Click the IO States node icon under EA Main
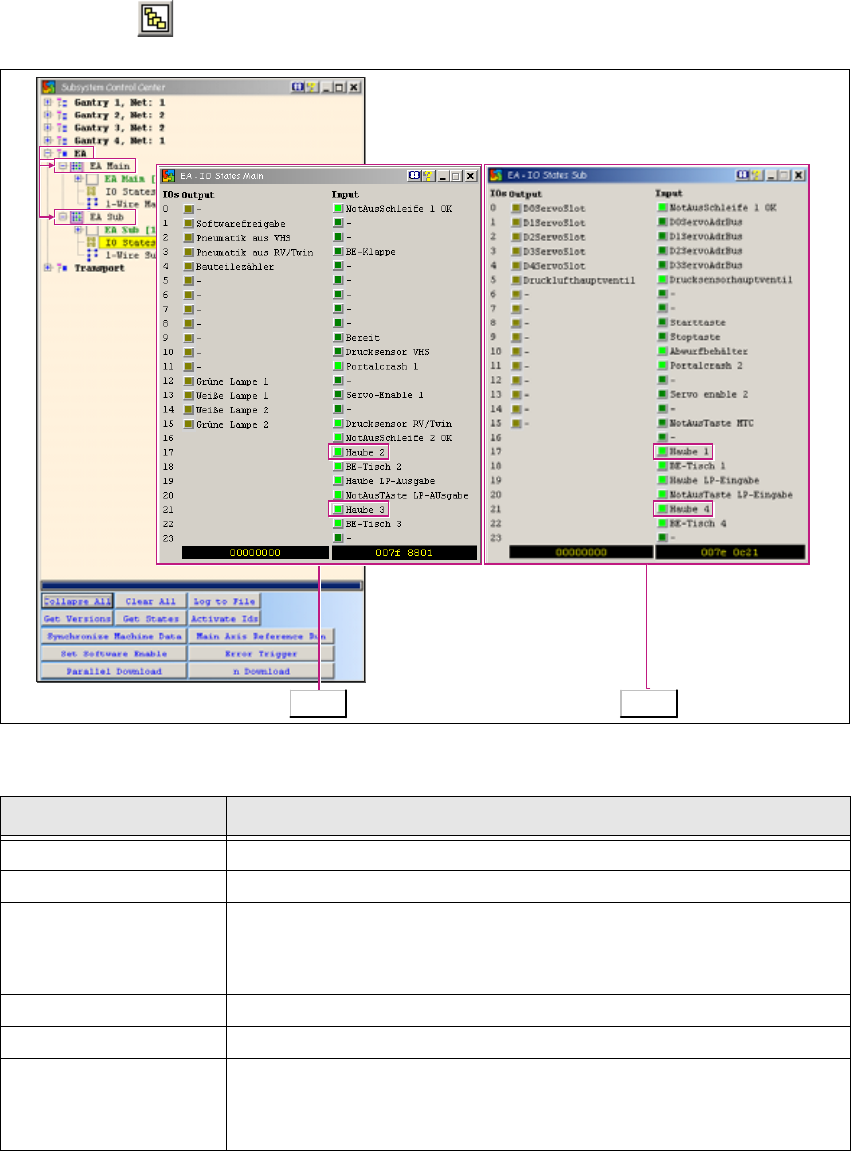851x1151 pixels. point(92,191)
